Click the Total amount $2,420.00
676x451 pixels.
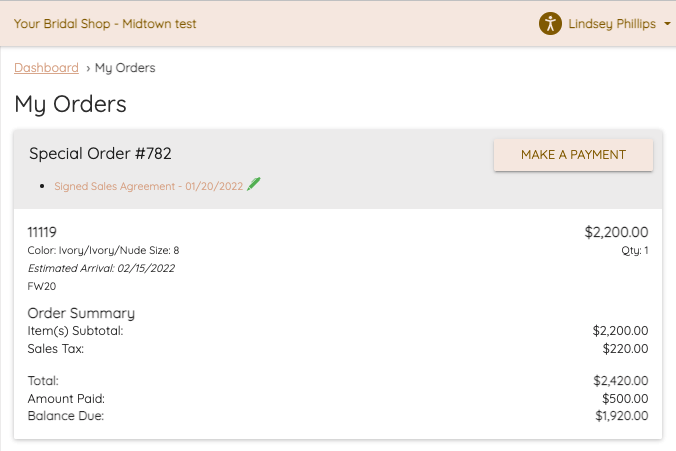tap(621, 381)
